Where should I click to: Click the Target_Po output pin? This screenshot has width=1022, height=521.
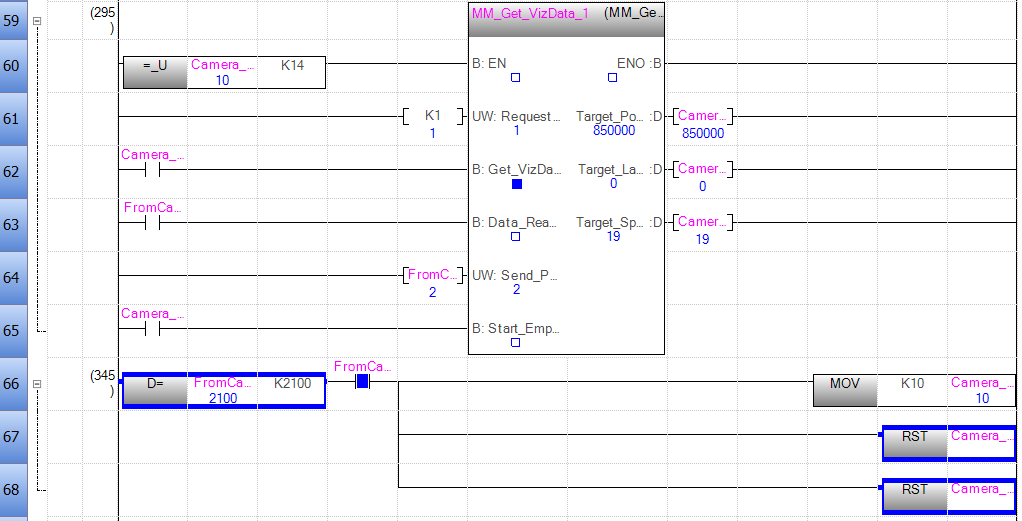pos(619,116)
